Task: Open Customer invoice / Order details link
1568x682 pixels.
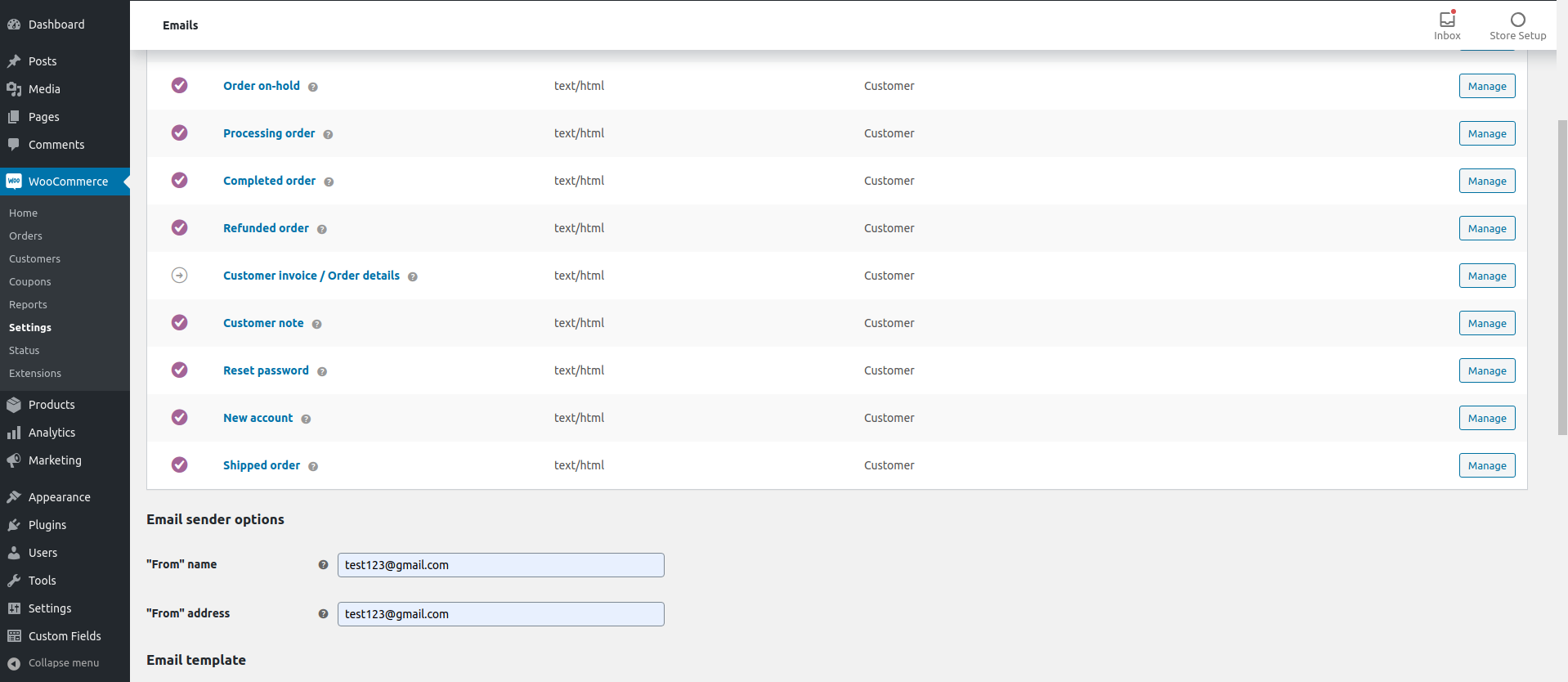Action: [x=311, y=276]
